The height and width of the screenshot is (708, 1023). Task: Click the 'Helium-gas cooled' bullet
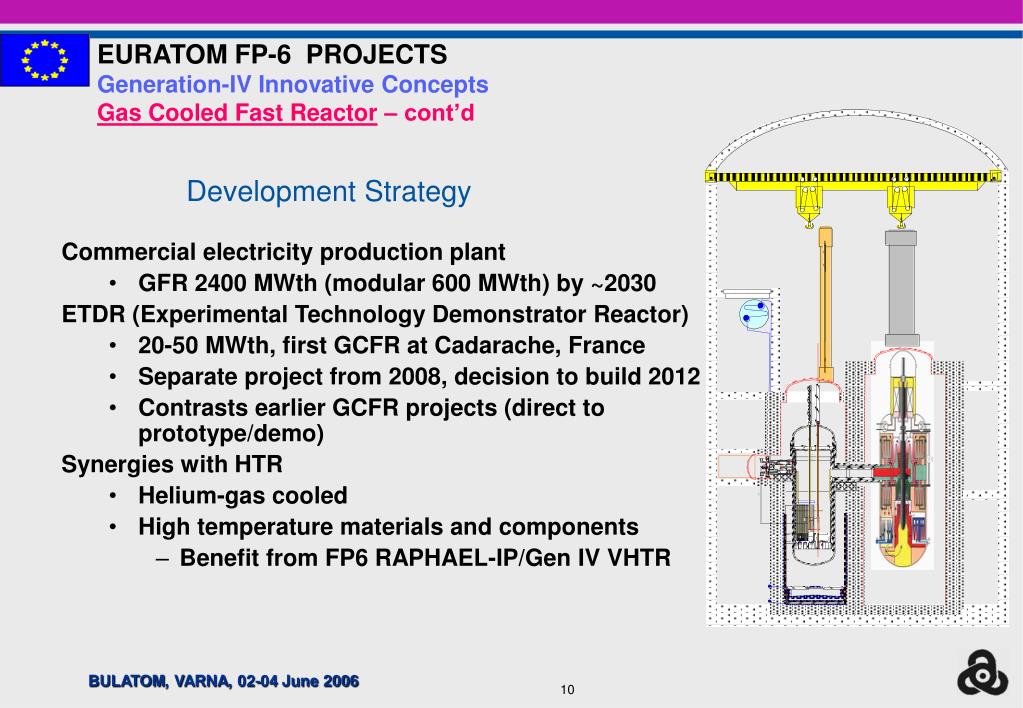(242, 495)
